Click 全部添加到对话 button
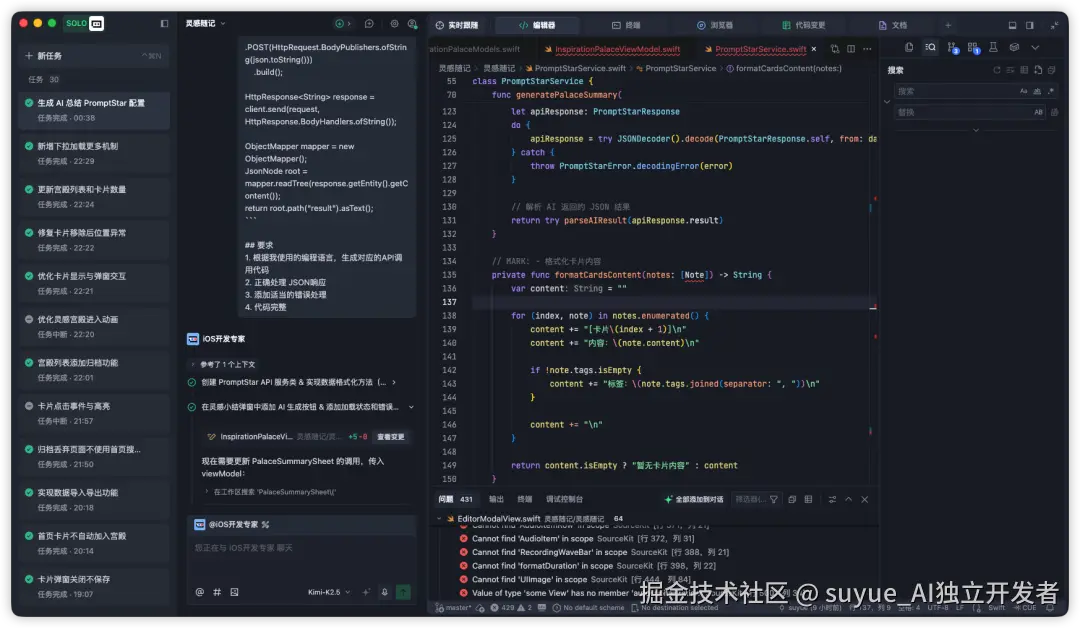Viewport: 1080px width, 628px height. [694, 499]
